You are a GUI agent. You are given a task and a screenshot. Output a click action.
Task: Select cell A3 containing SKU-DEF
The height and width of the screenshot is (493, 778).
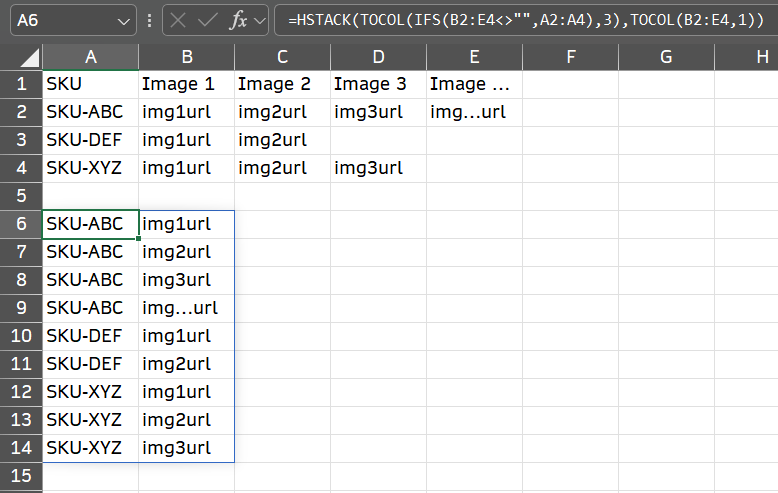click(x=91, y=140)
